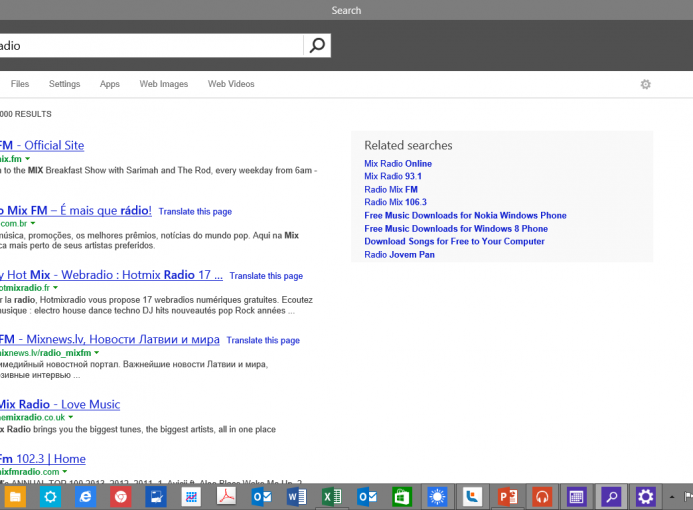
Task: Open related search Mix Radio Online
Action: coord(398,163)
